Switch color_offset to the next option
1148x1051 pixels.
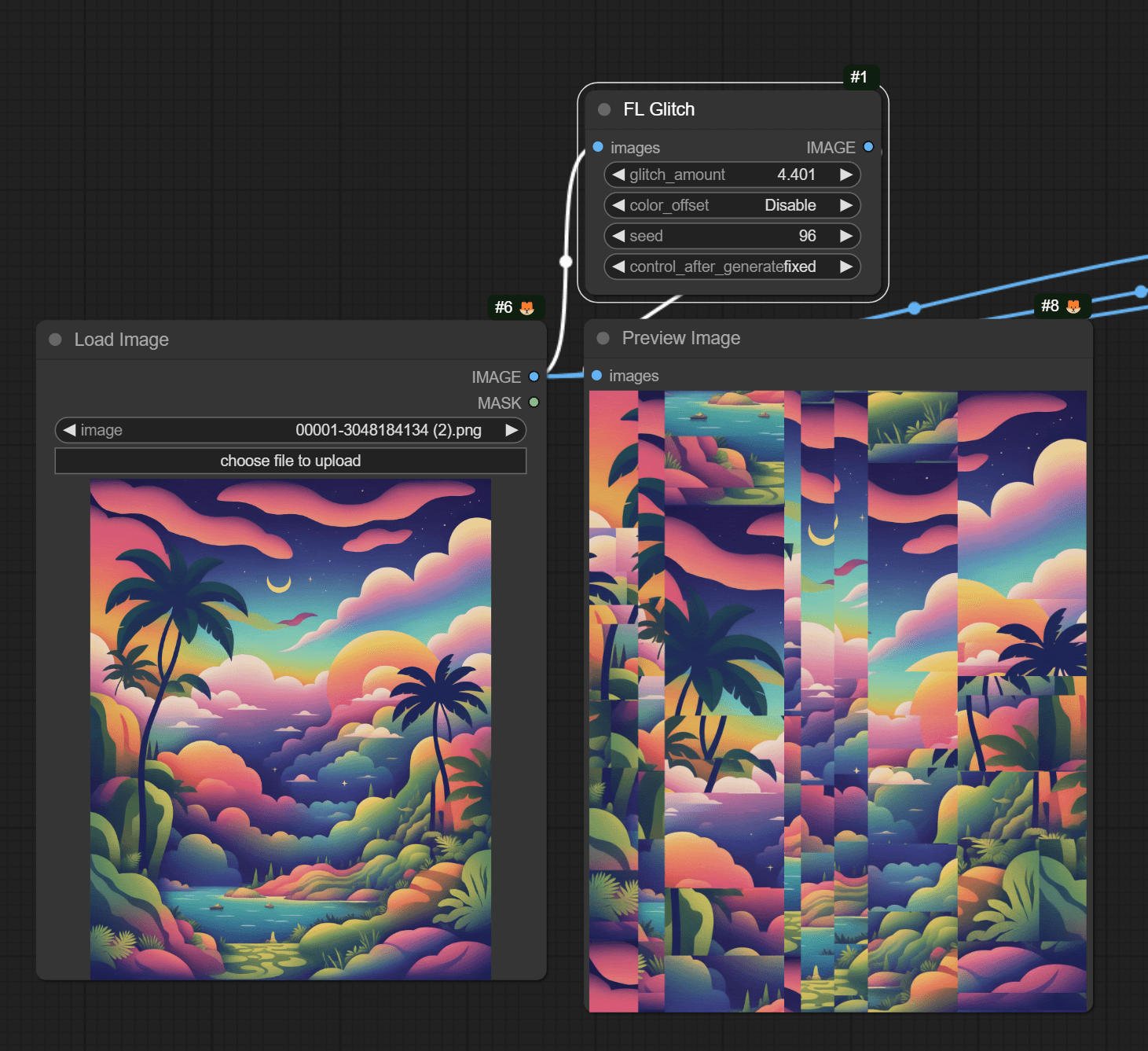click(x=846, y=205)
